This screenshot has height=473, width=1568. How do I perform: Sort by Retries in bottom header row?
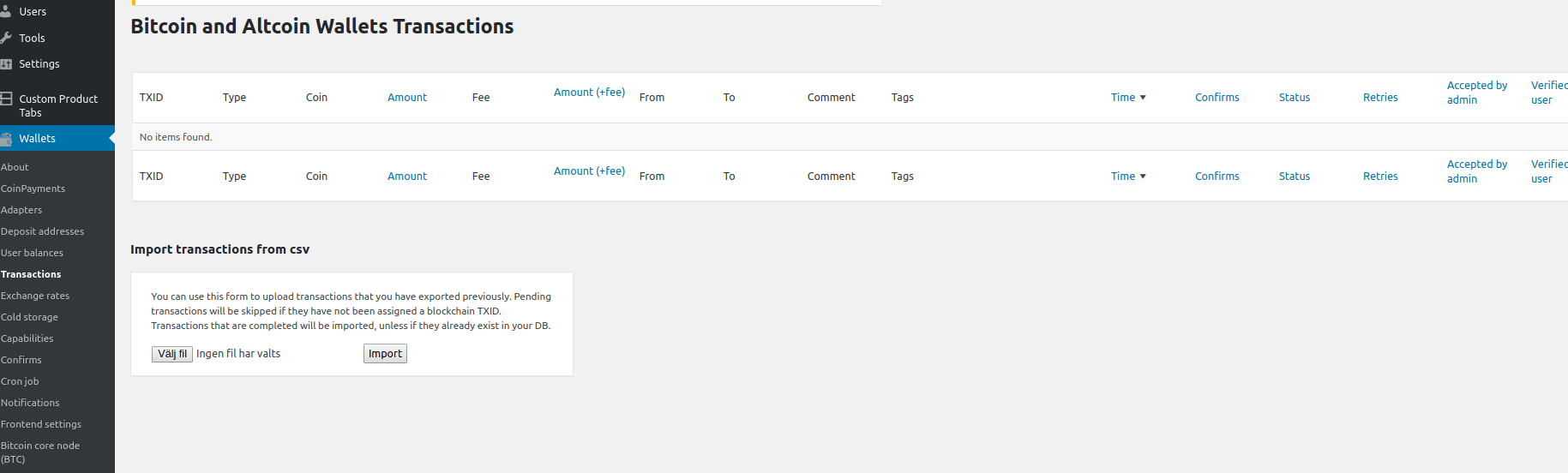tap(1380, 177)
